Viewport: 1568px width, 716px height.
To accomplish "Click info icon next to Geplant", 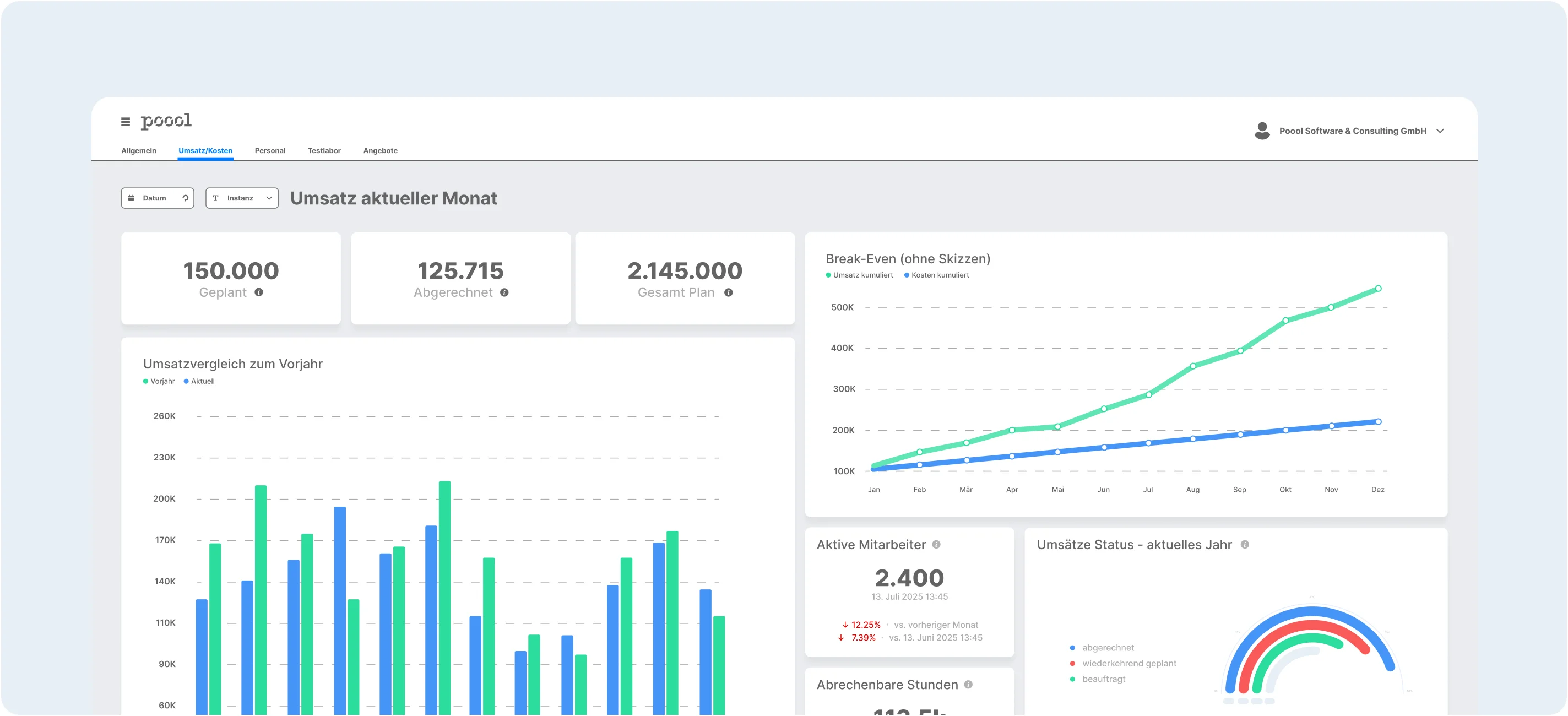I will click(259, 292).
